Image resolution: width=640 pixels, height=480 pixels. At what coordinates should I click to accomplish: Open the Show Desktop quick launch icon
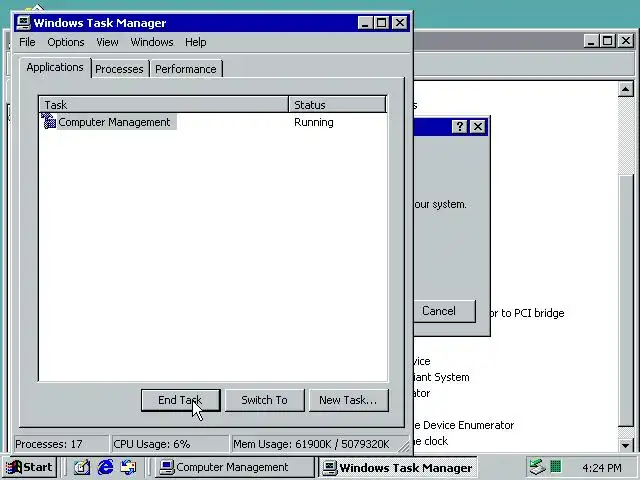(x=82, y=467)
